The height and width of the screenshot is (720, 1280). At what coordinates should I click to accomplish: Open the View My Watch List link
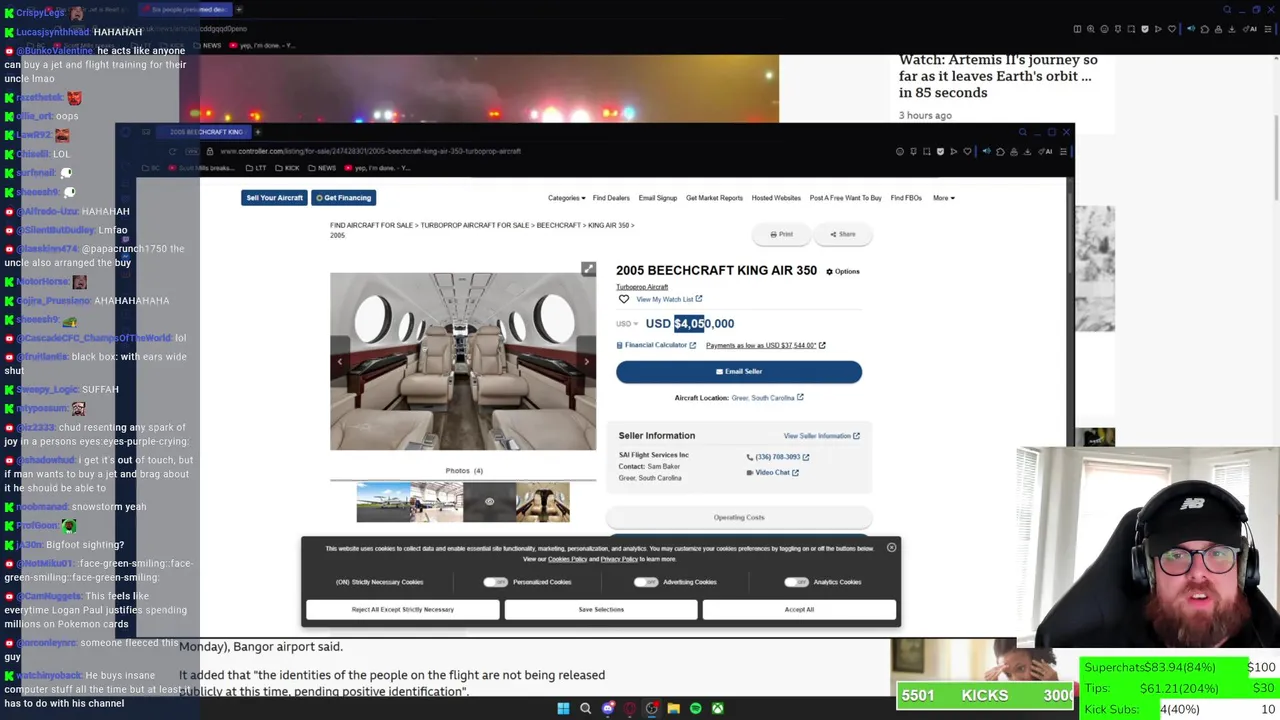coord(669,299)
